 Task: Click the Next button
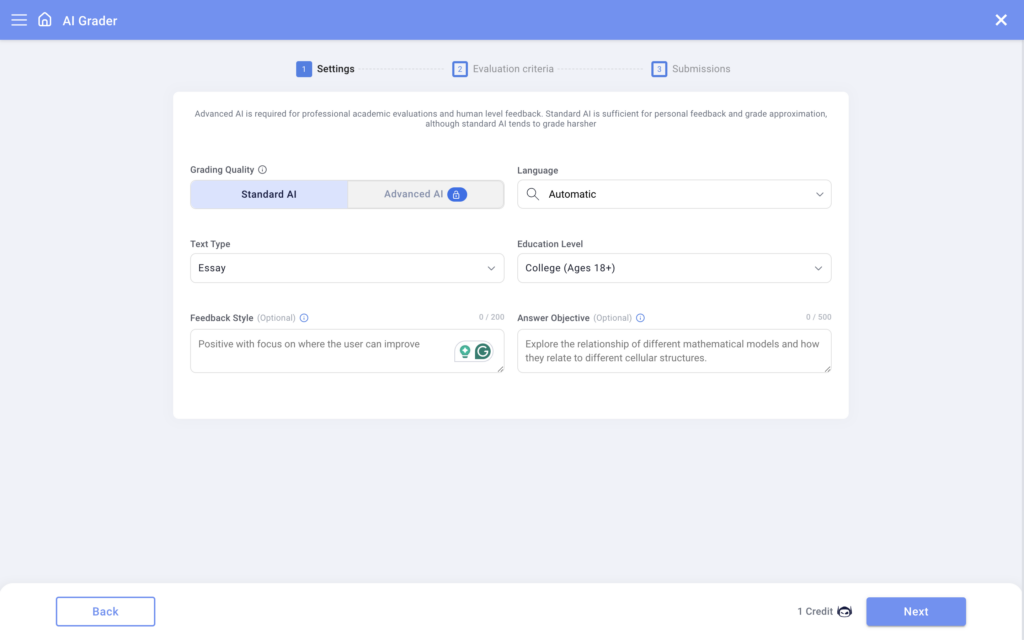click(916, 611)
